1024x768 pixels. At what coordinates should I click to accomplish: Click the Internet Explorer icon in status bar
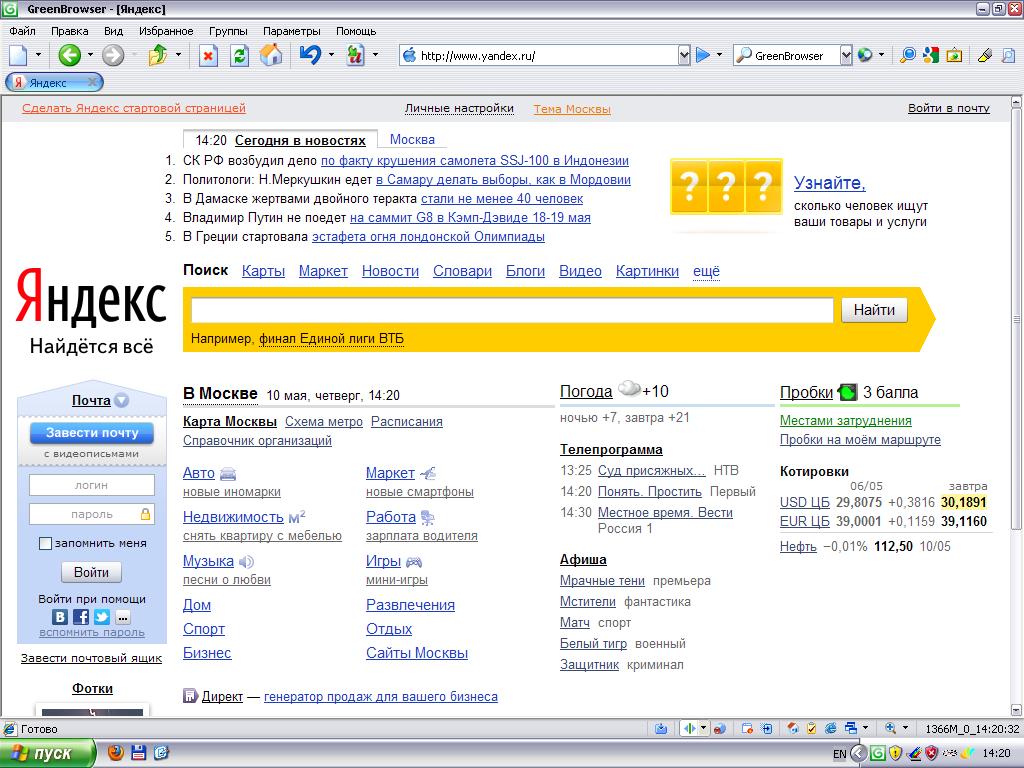(x=831, y=728)
